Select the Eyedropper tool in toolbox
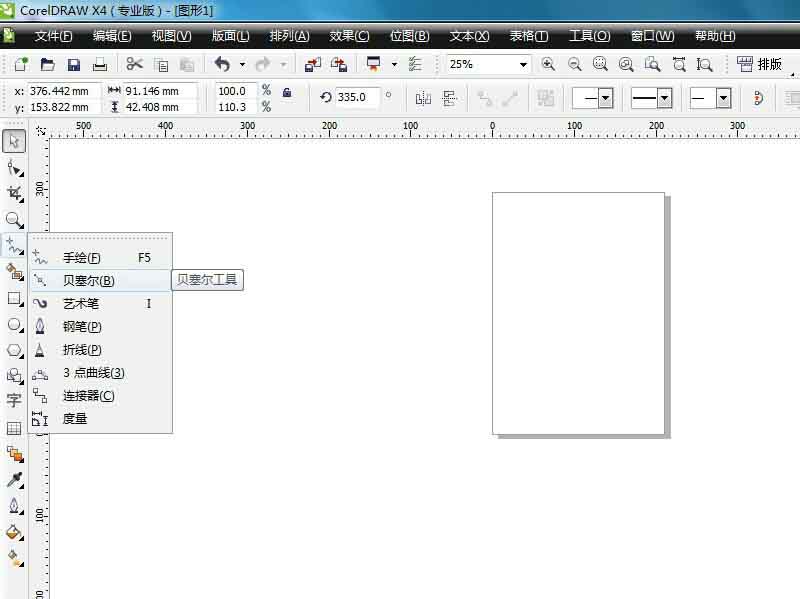This screenshot has height=599, width=800. (14, 480)
